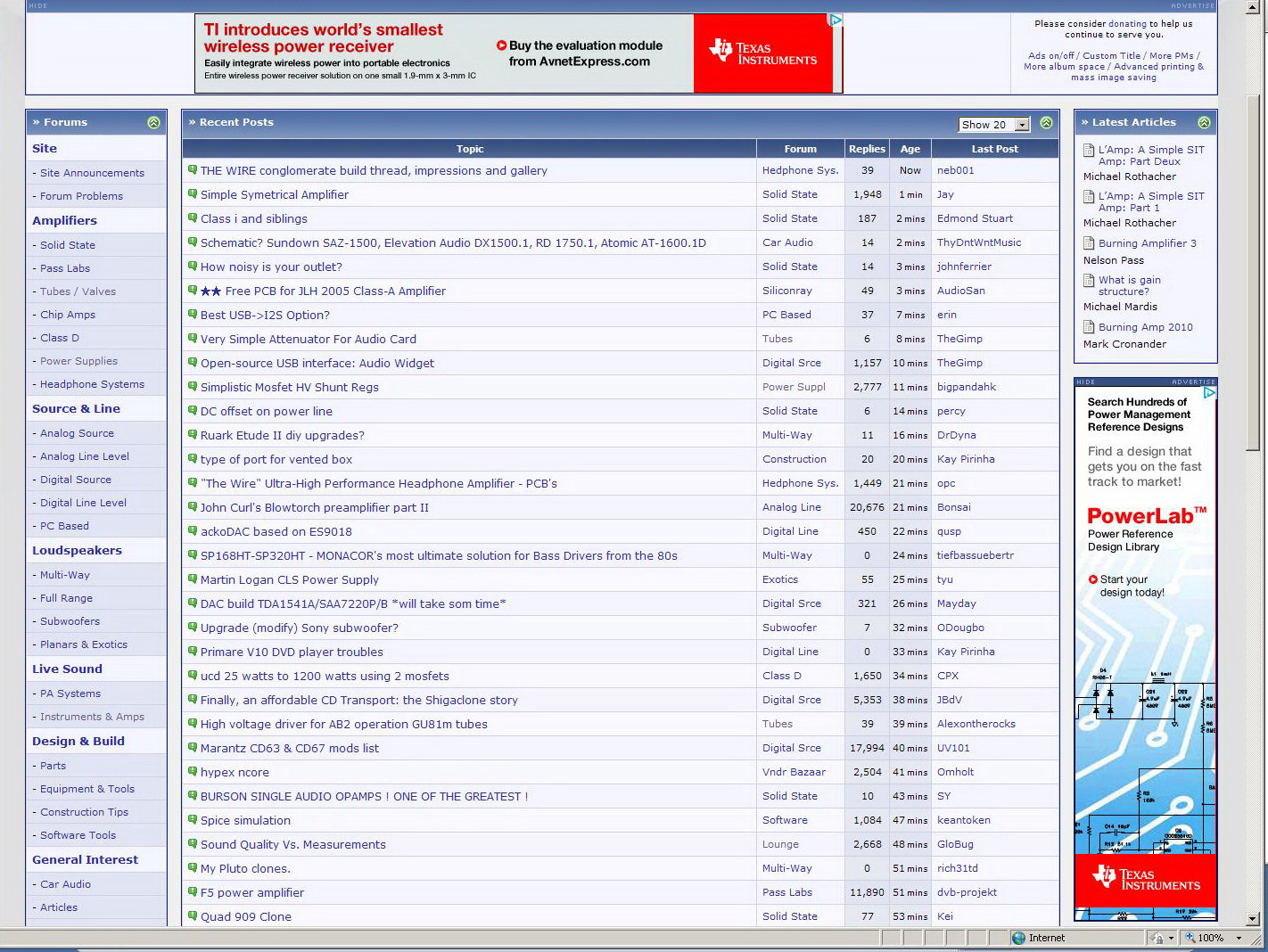Click the new-post icon beside Simplistic Mosfet HV Shunt Regs

(192, 386)
